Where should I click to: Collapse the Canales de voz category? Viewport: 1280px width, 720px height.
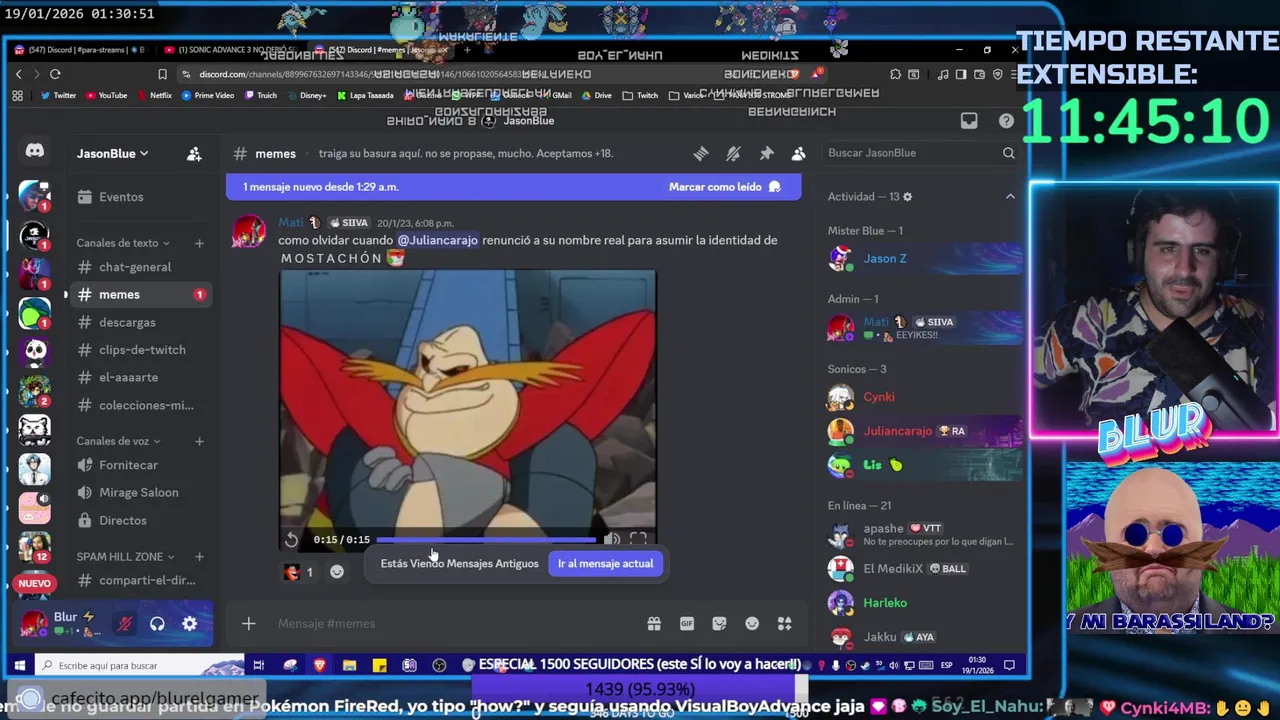[x=118, y=441]
